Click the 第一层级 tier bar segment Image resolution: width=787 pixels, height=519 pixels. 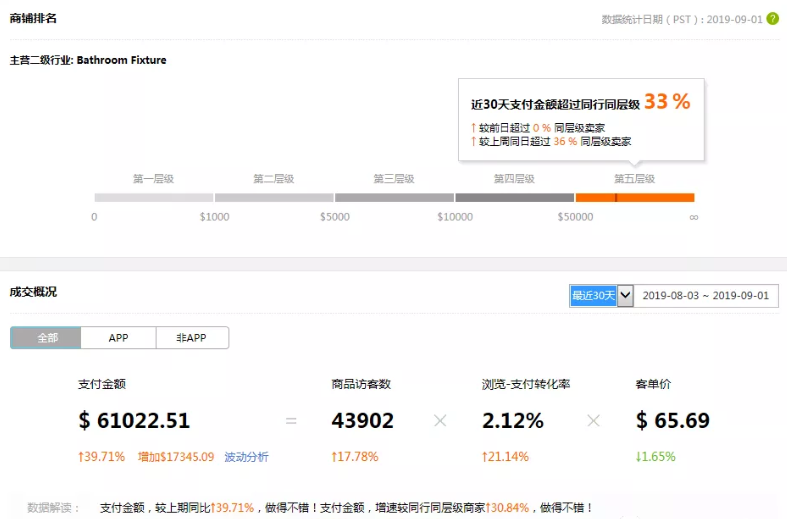pos(154,198)
